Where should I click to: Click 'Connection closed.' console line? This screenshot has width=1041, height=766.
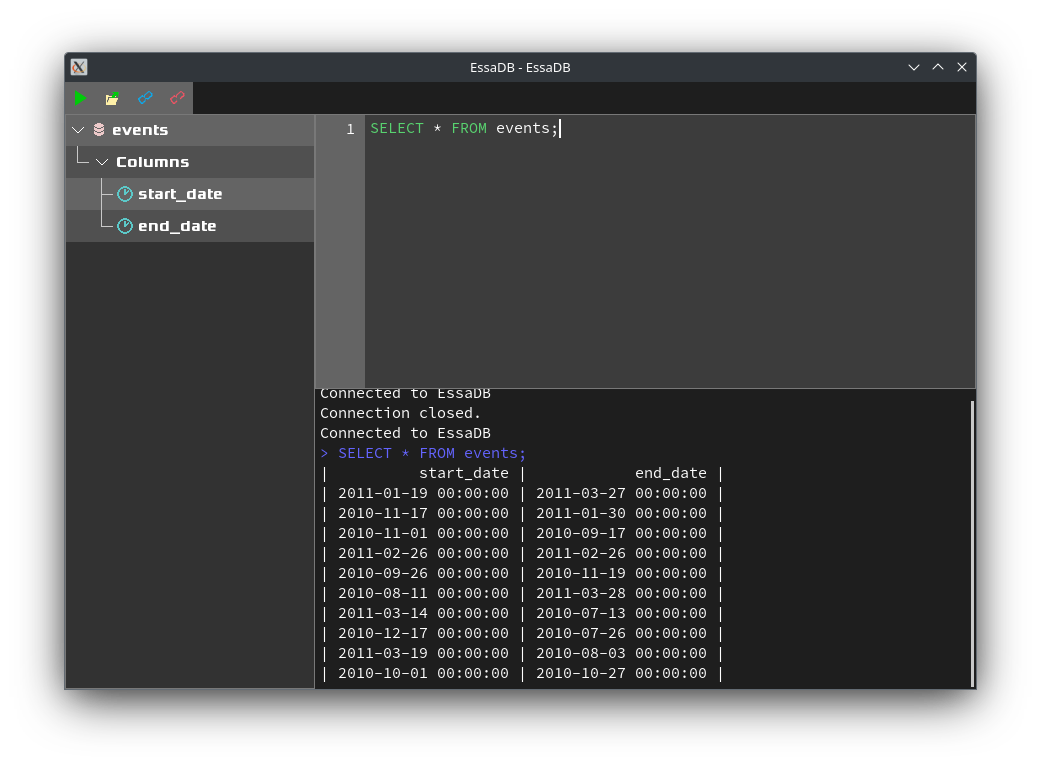400,413
